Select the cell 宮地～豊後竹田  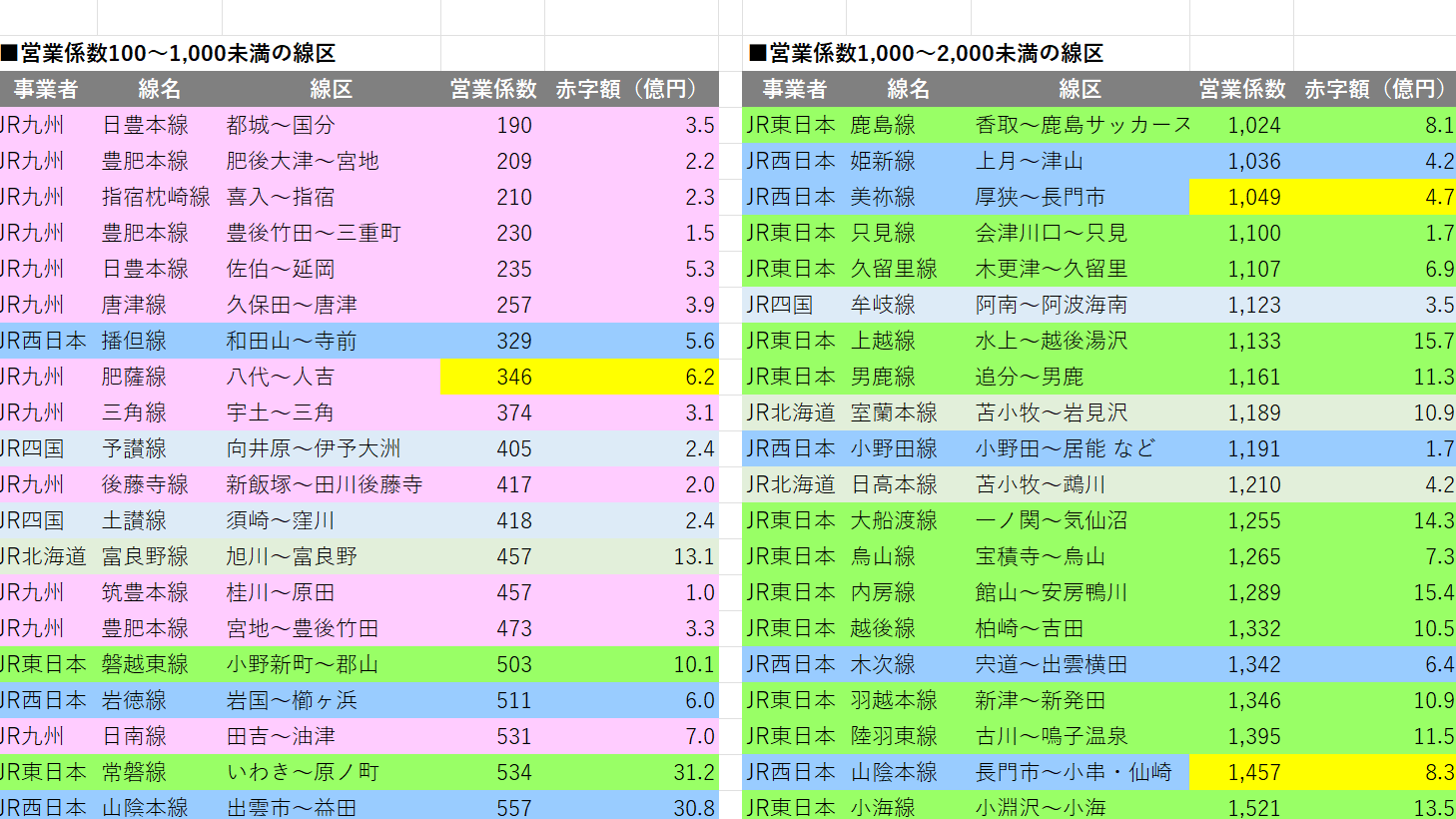pos(332,628)
